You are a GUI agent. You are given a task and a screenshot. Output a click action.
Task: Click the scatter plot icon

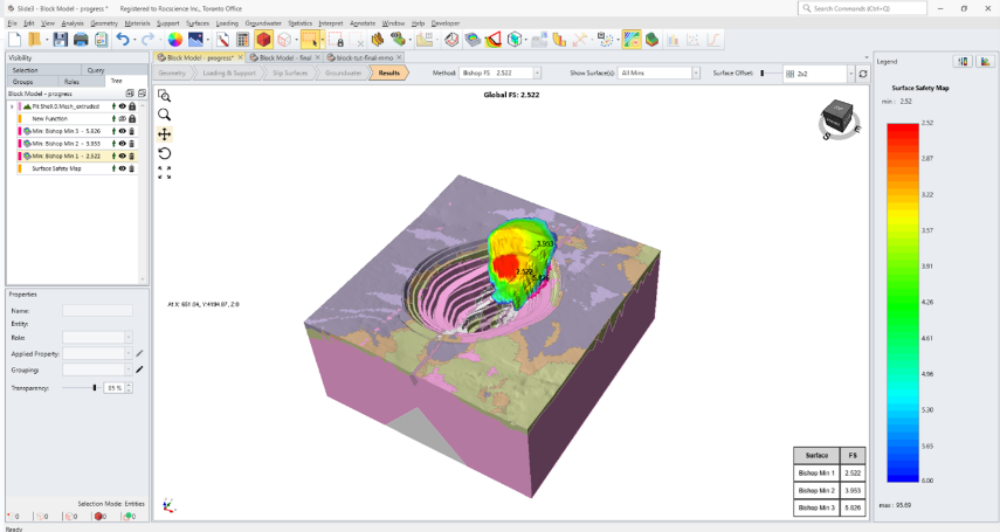click(693, 40)
